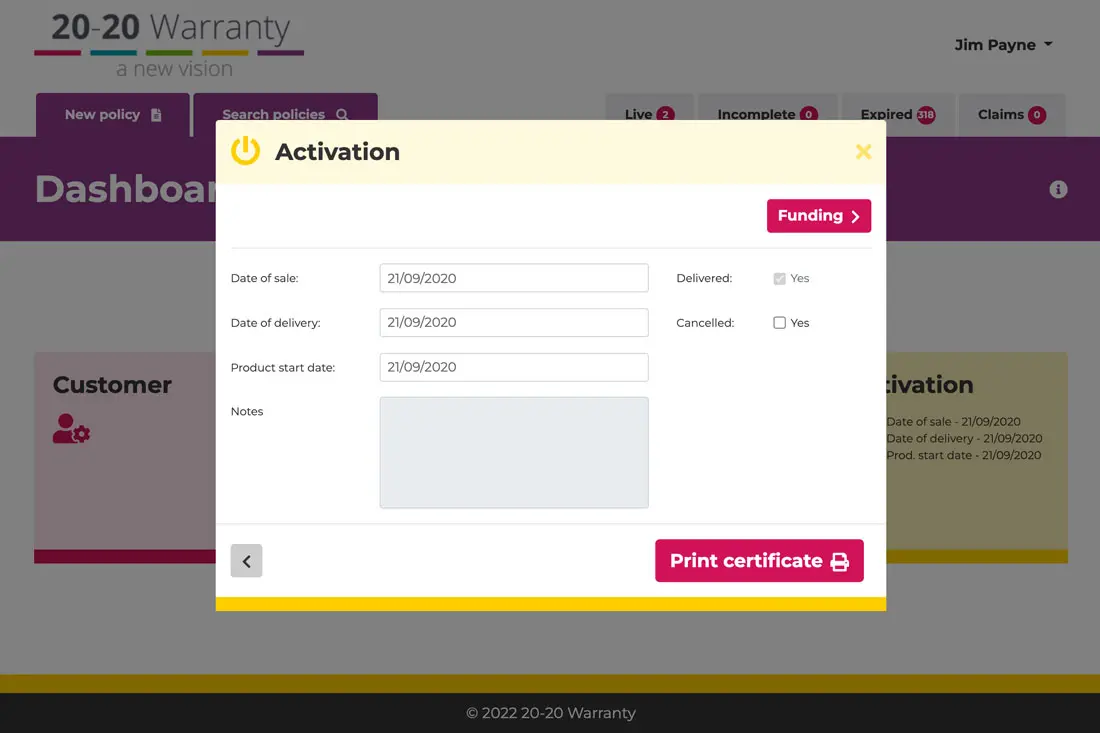Close the Activation dialog with the X
Screen dimensions: 1100x733
point(863,152)
